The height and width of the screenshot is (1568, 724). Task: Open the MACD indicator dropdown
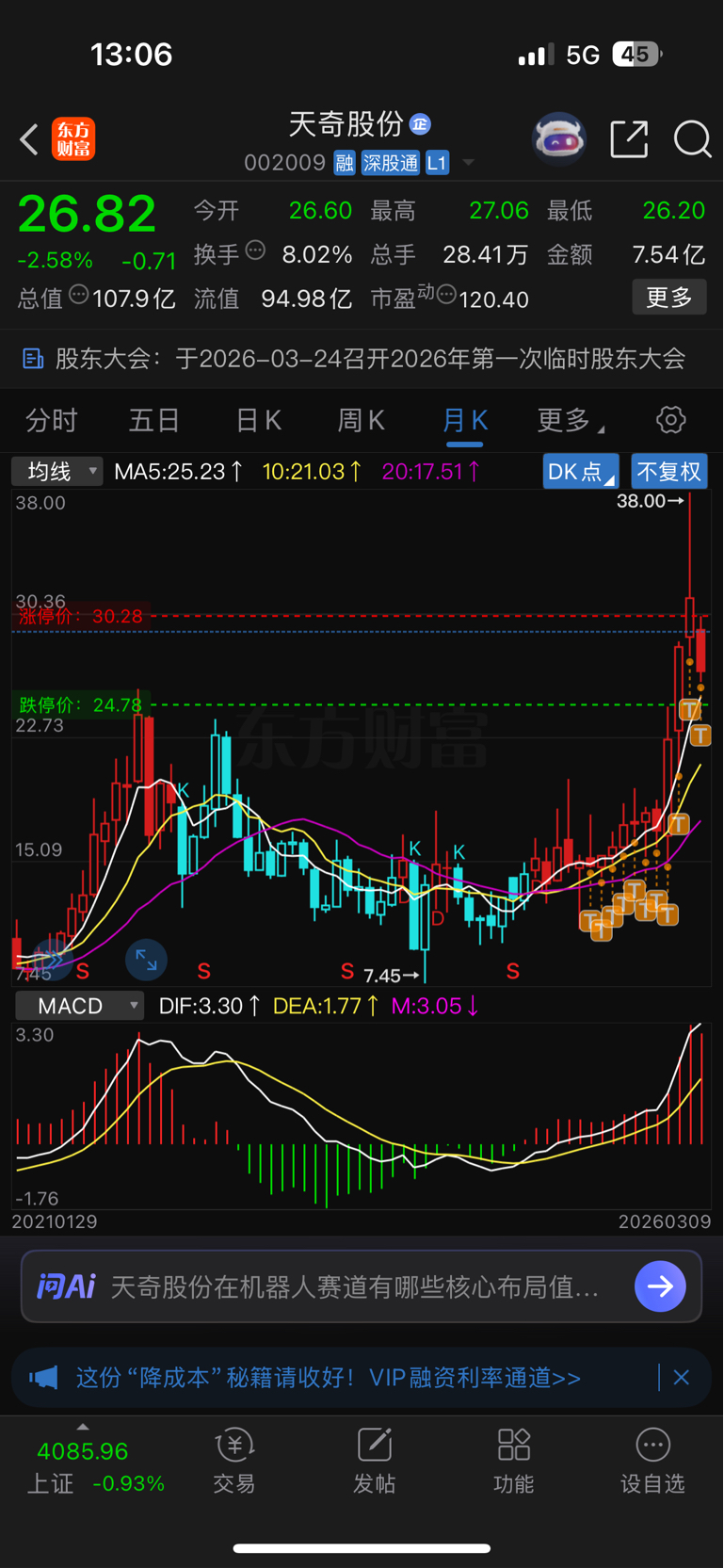pyautogui.click(x=80, y=1006)
